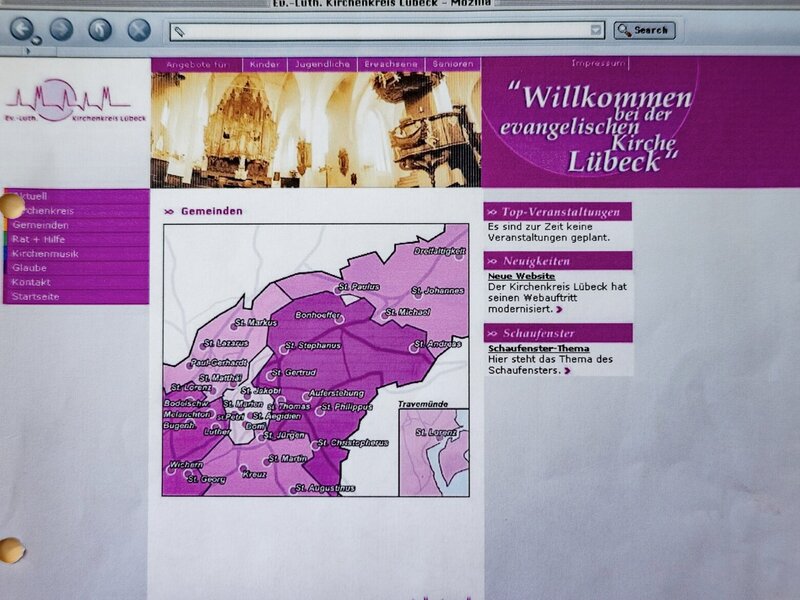Switch to the Senioren tab

[x=452, y=64]
